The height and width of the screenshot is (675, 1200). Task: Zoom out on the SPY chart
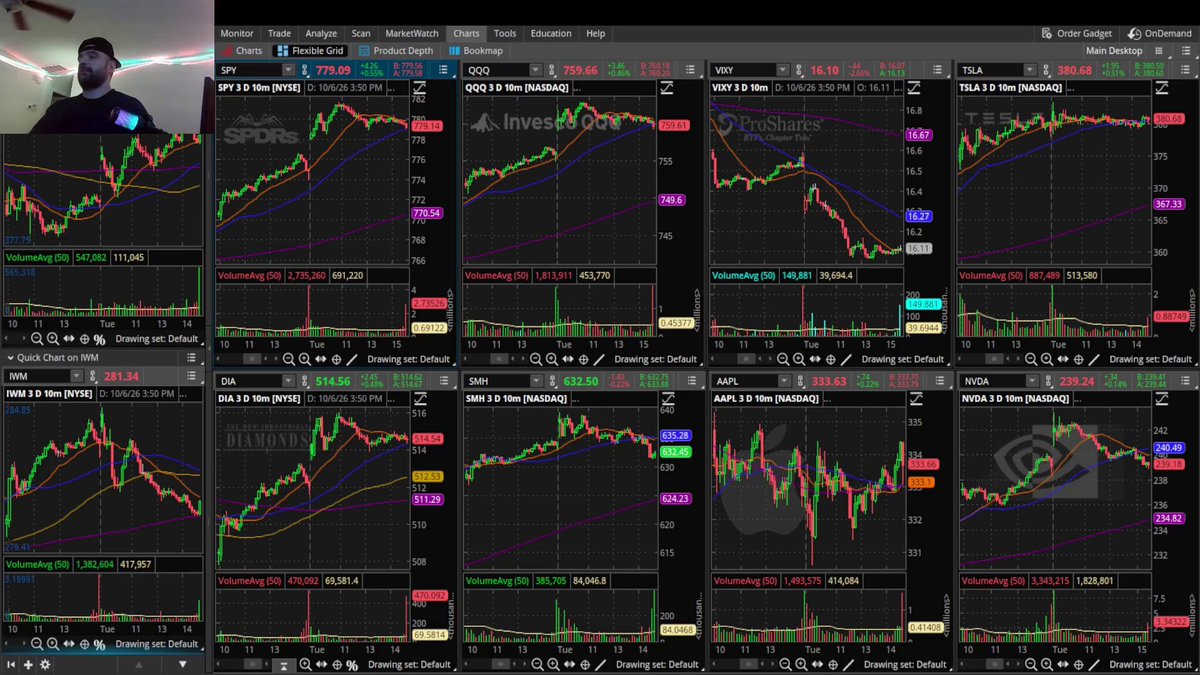tap(289, 359)
